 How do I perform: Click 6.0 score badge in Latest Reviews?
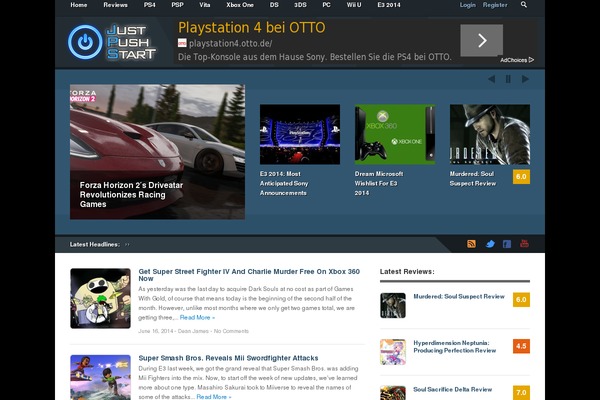tap(521, 300)
